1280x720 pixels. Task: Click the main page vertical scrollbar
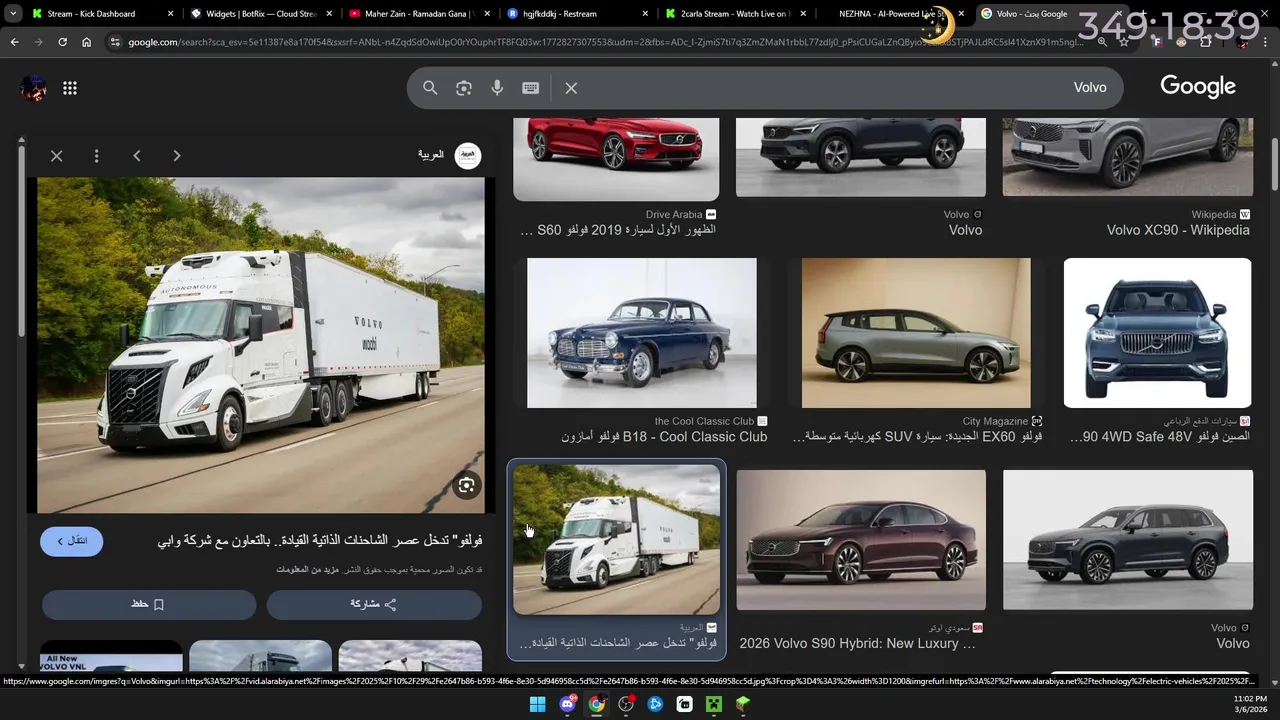pyautogui.click(x=1275, y=165)
